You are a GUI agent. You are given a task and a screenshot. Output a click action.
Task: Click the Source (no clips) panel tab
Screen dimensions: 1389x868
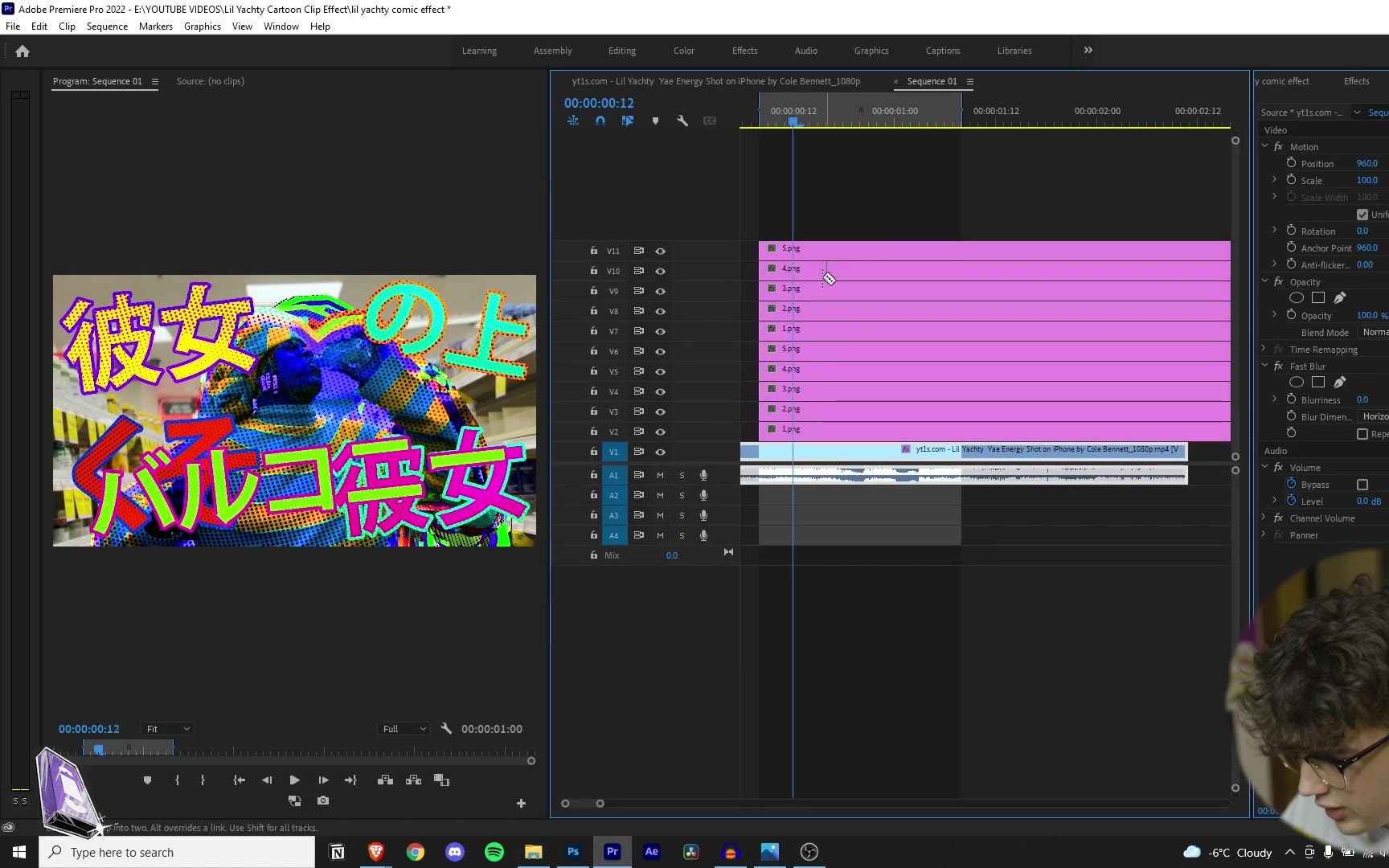pos(210,81)
